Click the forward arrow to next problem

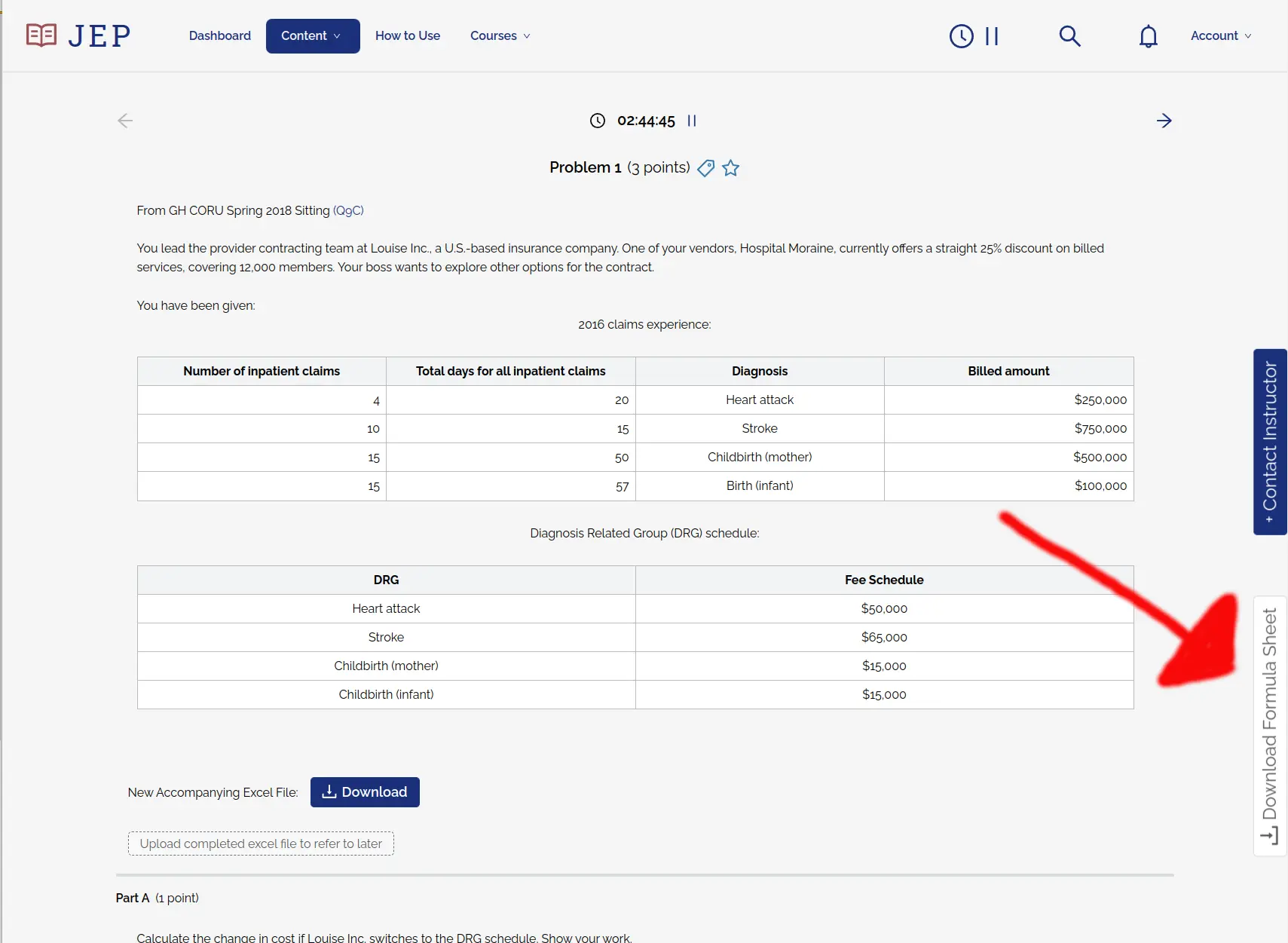point(1164,120)
